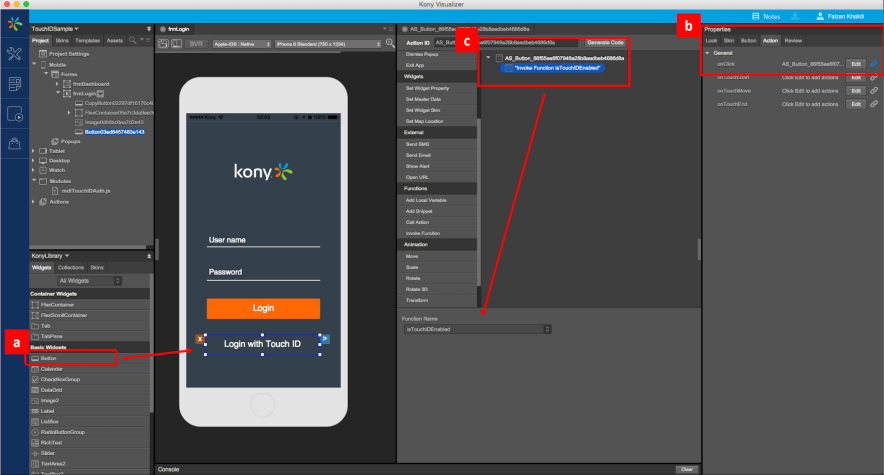884x475 pixels.
Task: Click the orange X handle on the selected button
Action: (200, 339)
